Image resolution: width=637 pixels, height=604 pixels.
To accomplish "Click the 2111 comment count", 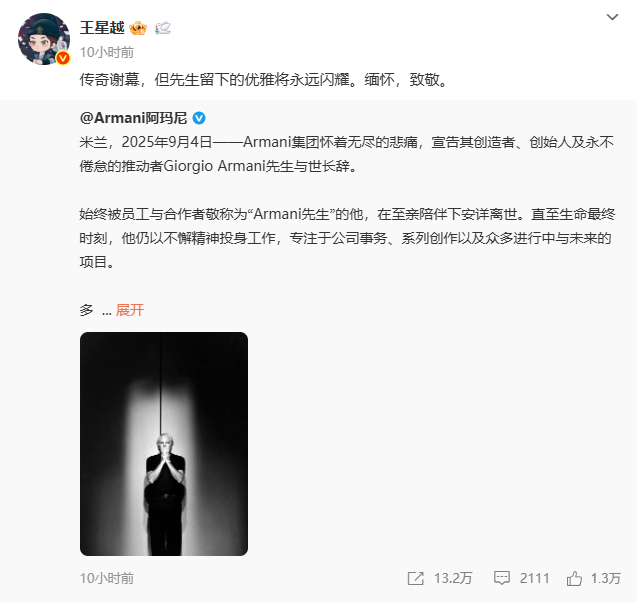I will point(534,578).
